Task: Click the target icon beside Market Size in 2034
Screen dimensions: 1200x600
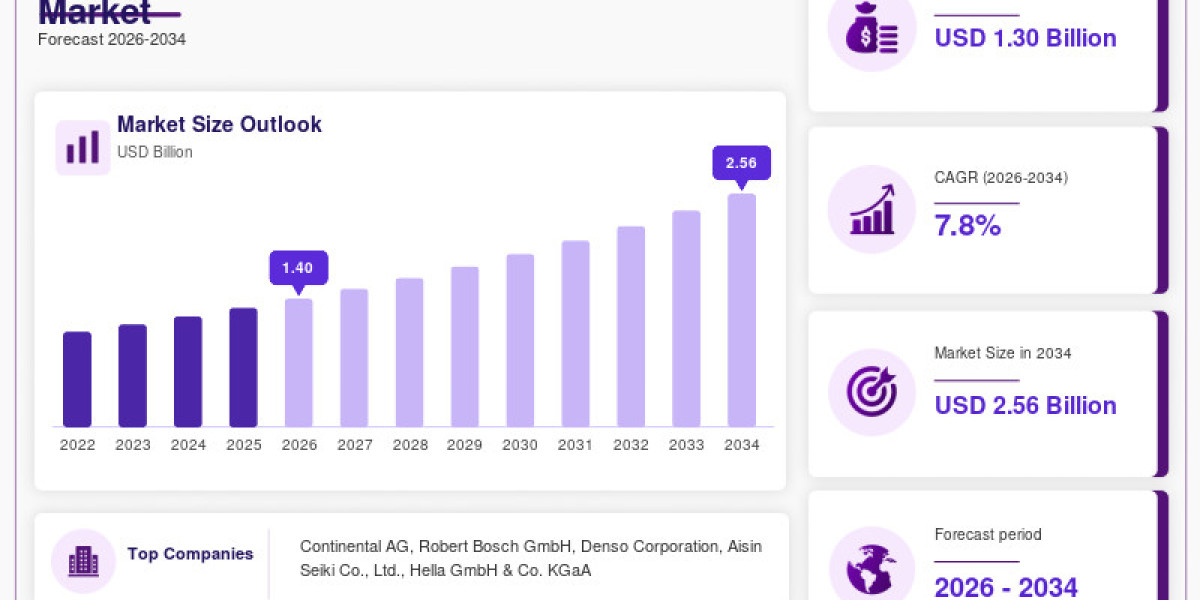Action: tap(871, 392)
